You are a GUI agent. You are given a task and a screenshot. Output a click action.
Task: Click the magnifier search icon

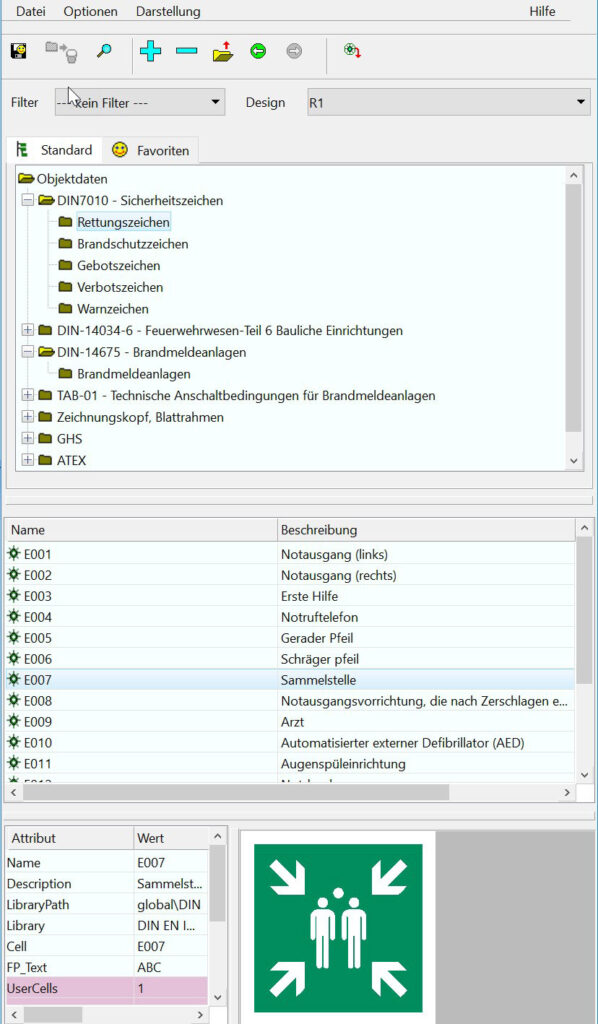tap(104, 51)
